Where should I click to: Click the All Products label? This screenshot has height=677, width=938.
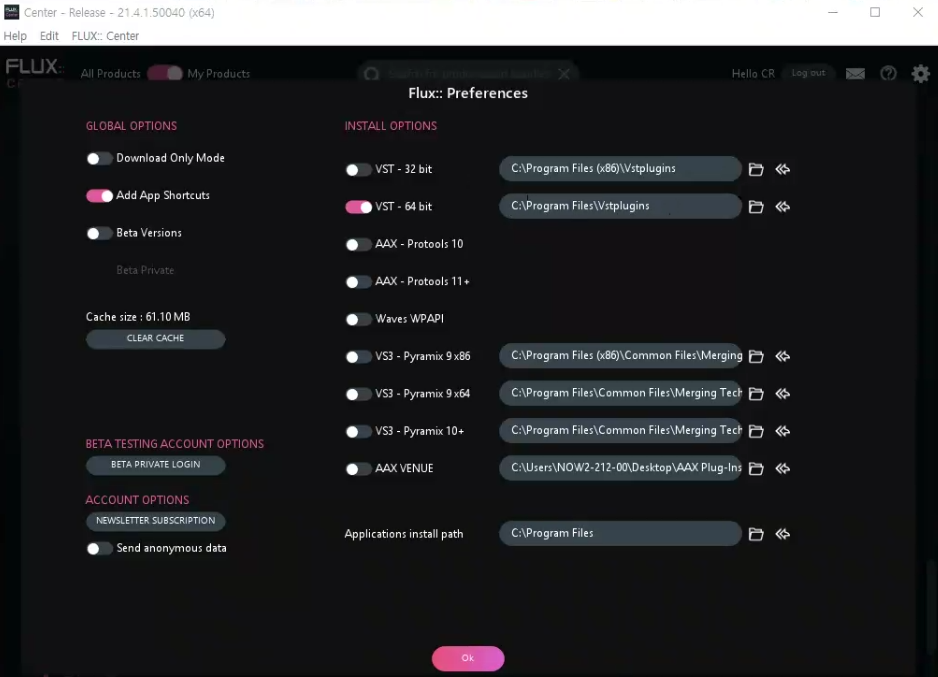(111, 74)
